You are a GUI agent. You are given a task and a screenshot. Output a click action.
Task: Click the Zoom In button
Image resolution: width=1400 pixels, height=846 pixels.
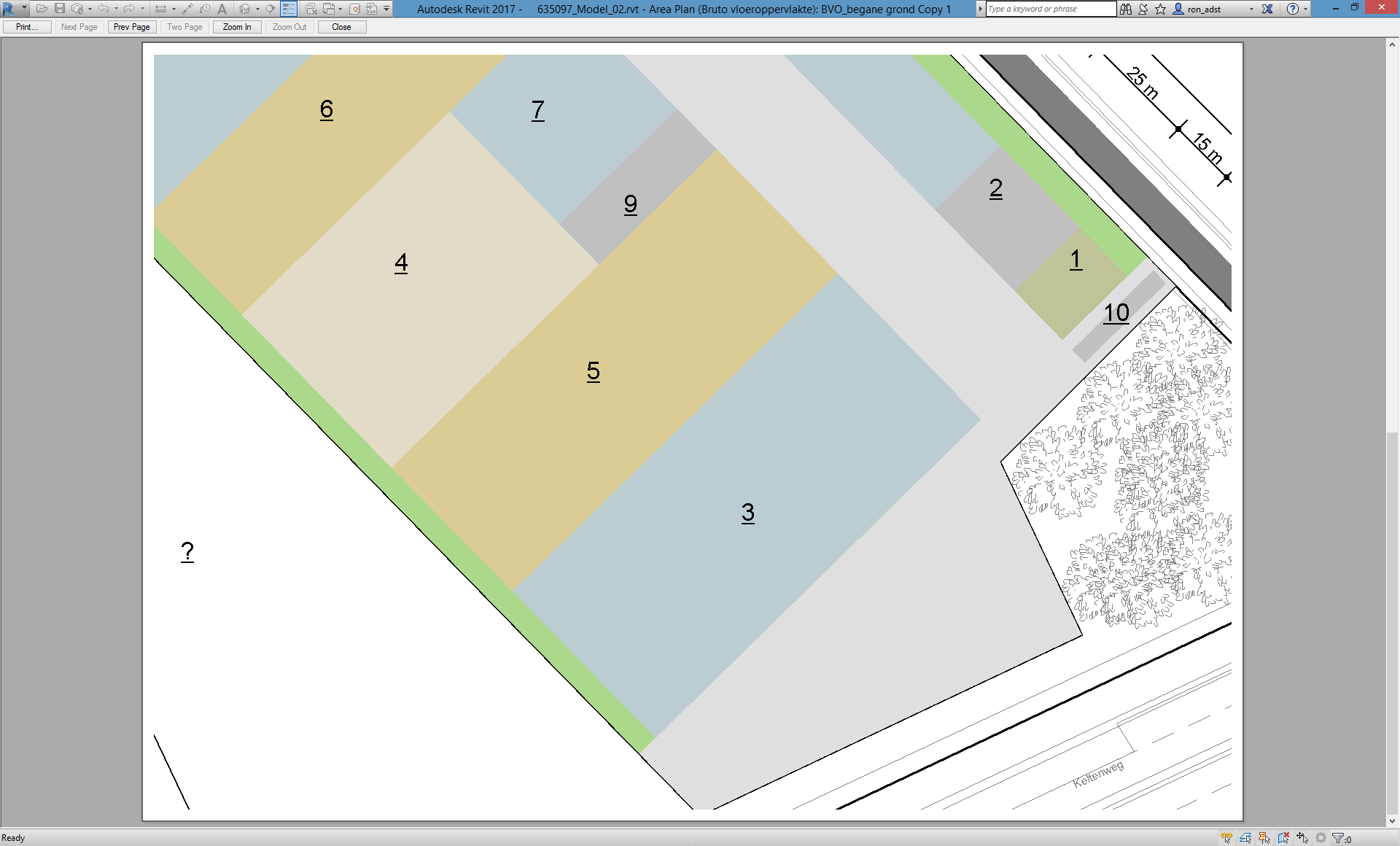coord(237,27)
